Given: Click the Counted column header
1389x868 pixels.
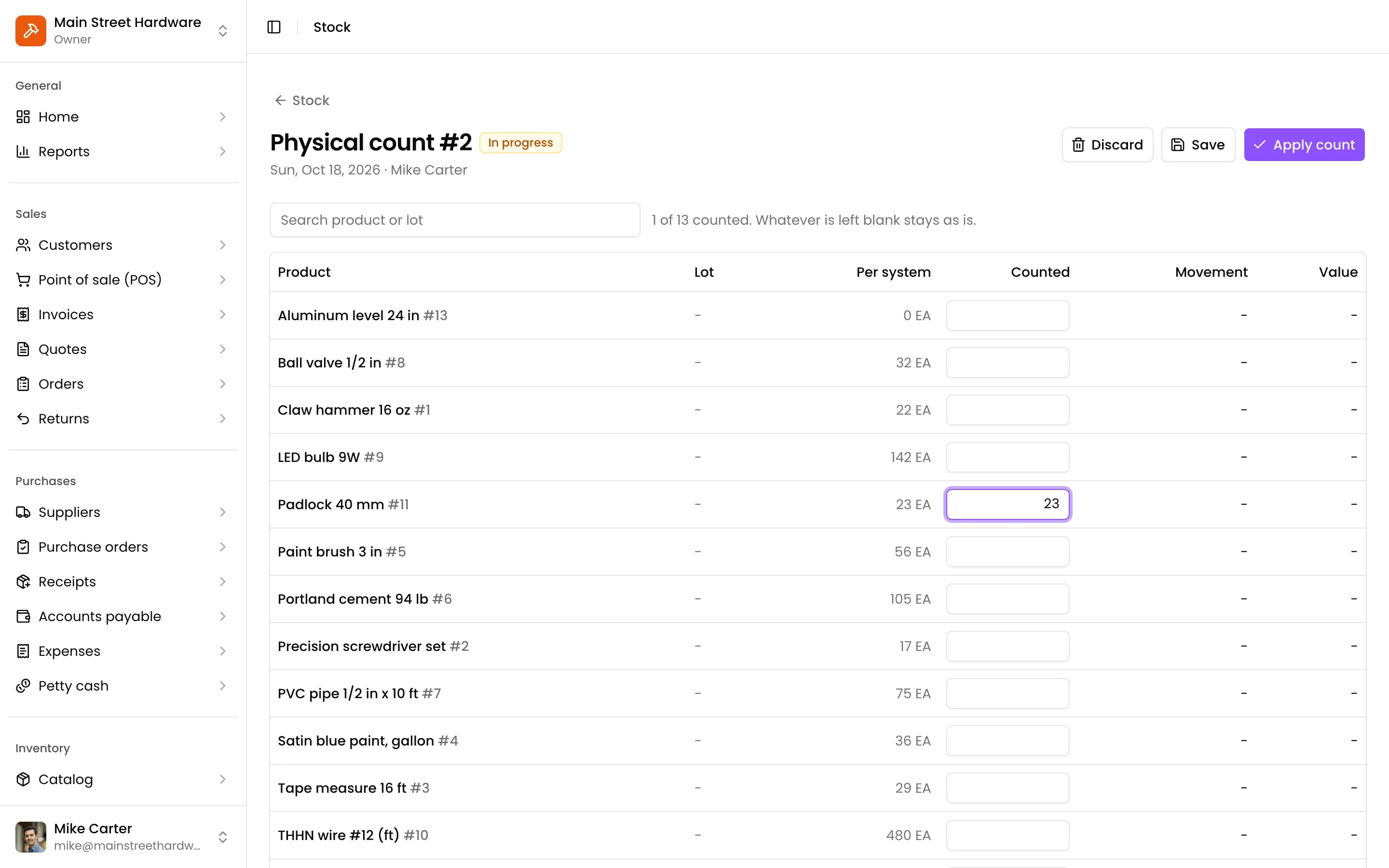Looking at the screenshot, I should [1040, 272].
